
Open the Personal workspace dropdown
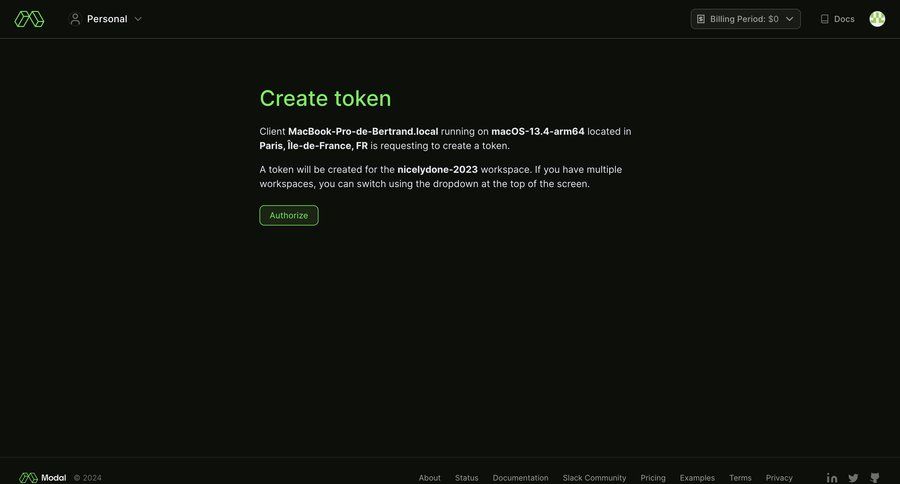106,19
